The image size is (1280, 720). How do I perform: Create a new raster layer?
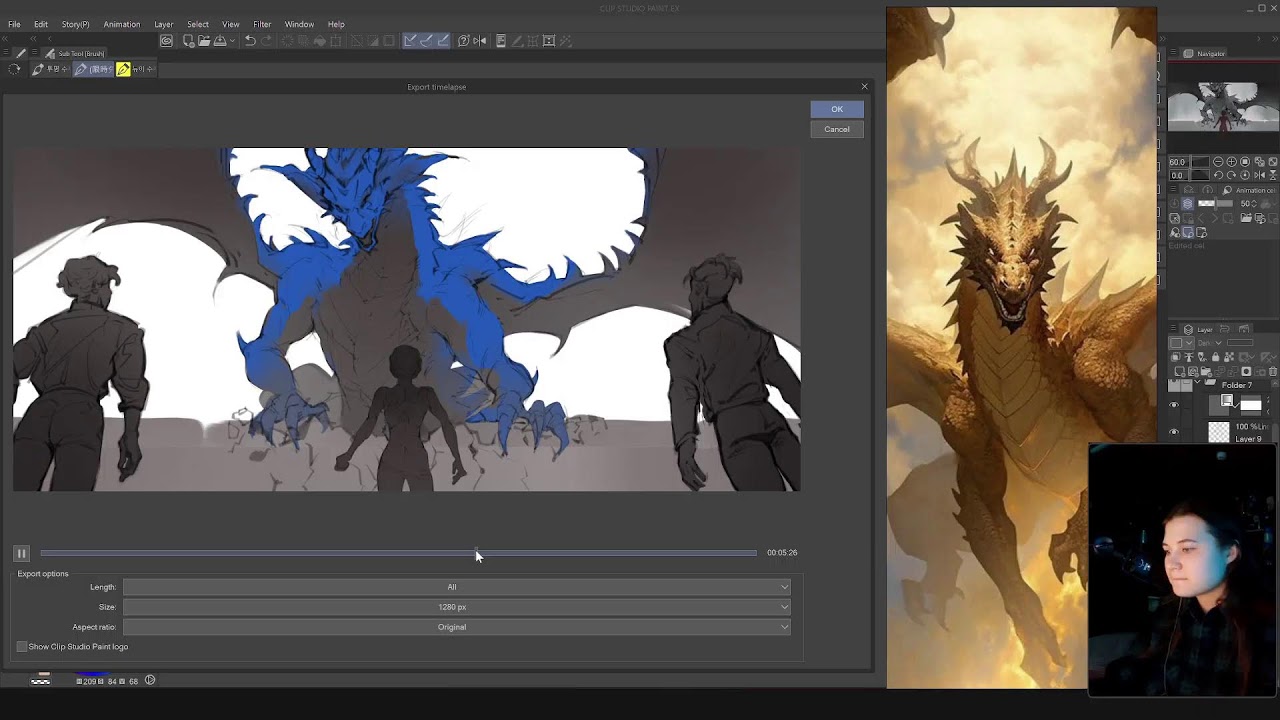click(x=1180, y=372)
